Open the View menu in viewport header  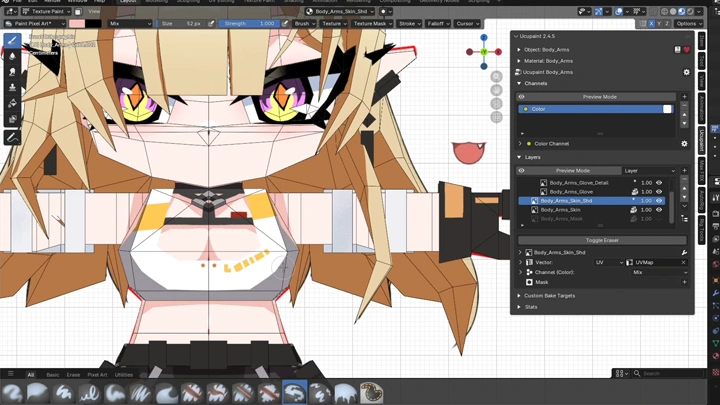click(94, 11)
